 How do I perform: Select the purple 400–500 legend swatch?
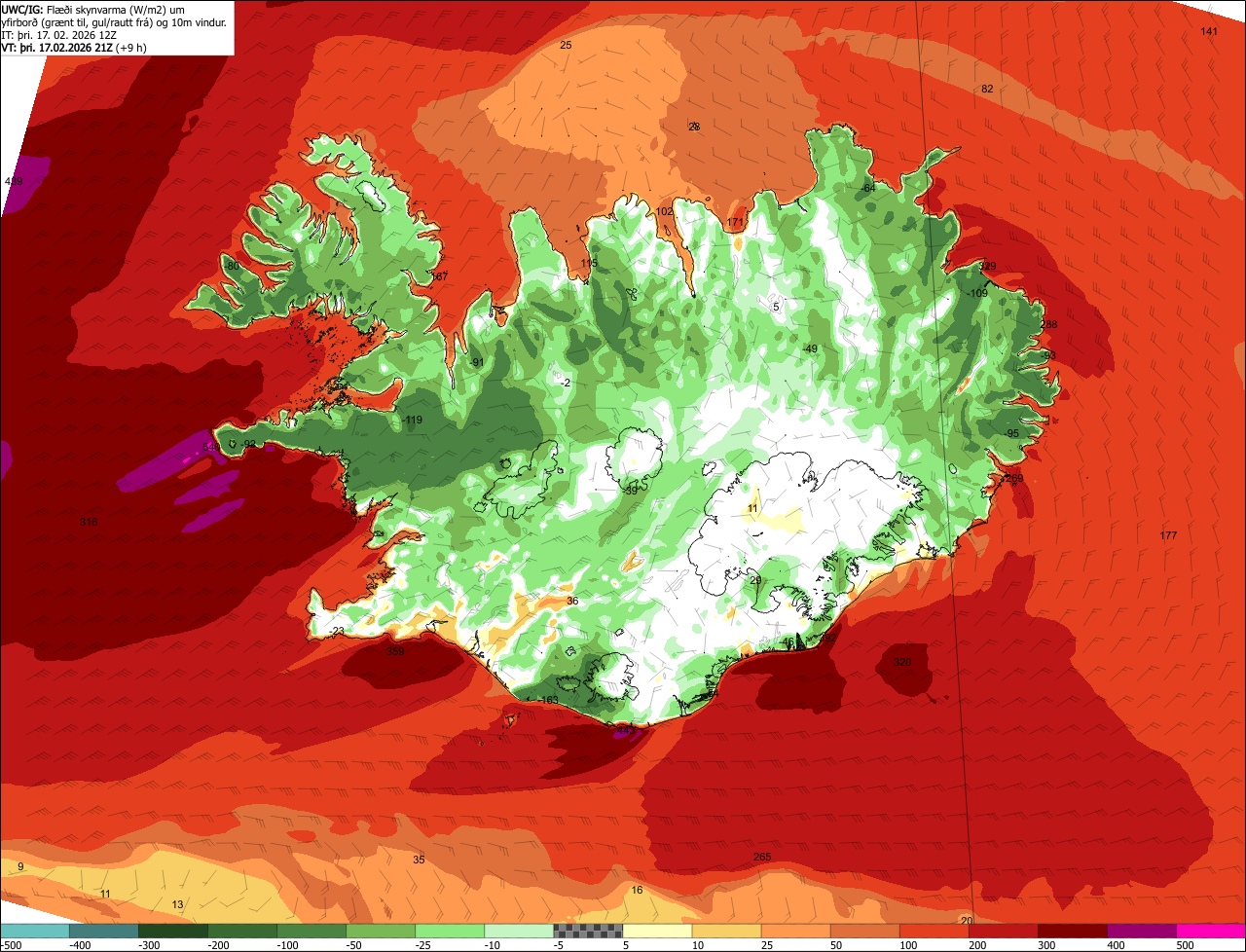tap(1142, 931)
